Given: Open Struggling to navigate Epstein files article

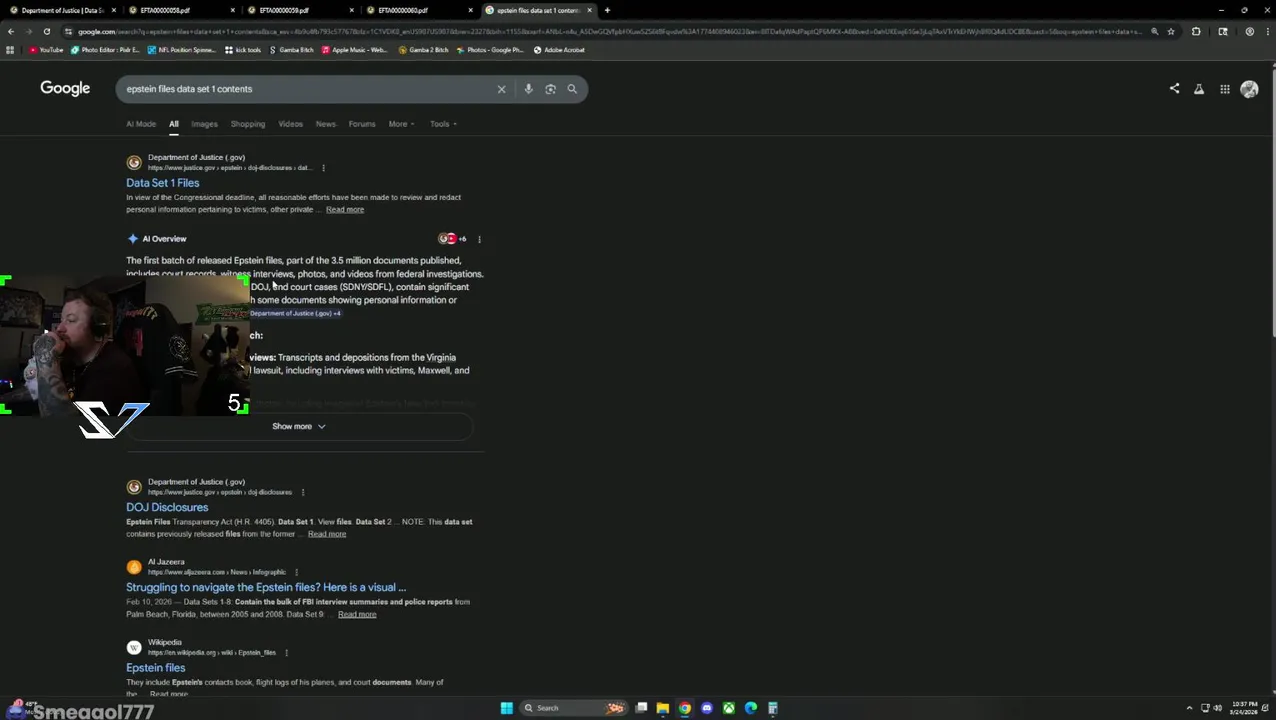Looking at the screenshot, I should [266, 587].
